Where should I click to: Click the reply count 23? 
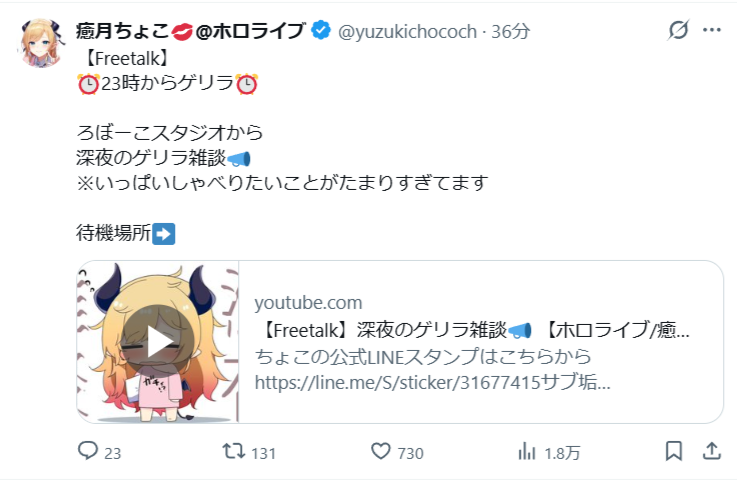(x=112, y=453)
